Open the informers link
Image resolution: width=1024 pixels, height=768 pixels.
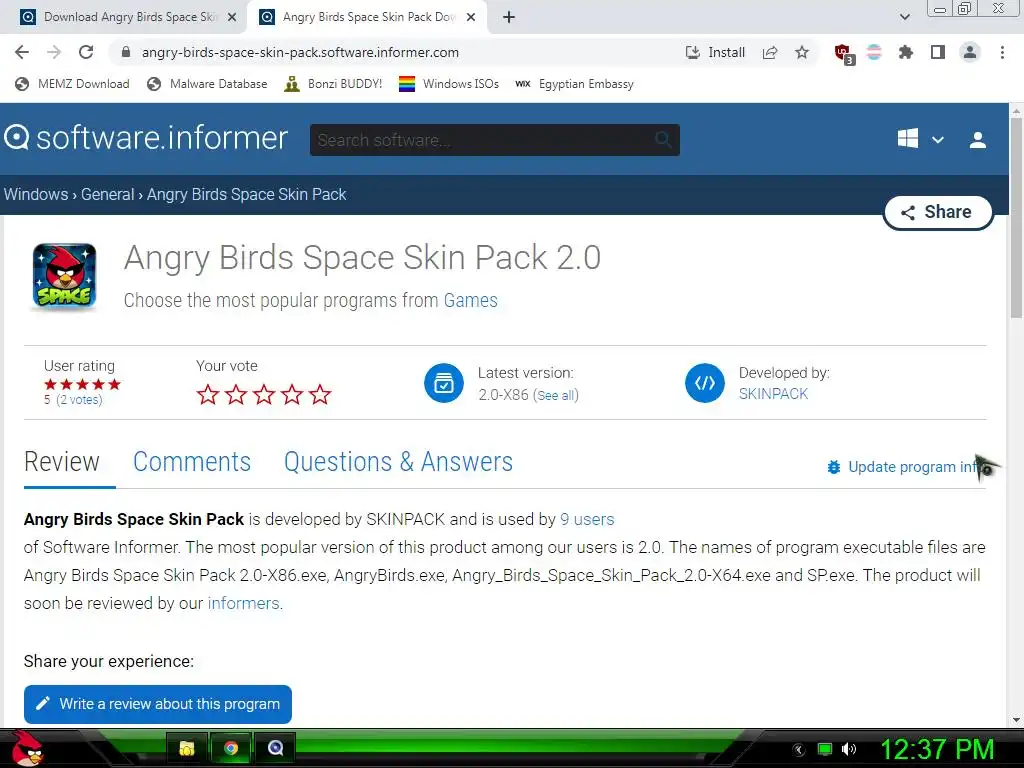tap(243, 603)
